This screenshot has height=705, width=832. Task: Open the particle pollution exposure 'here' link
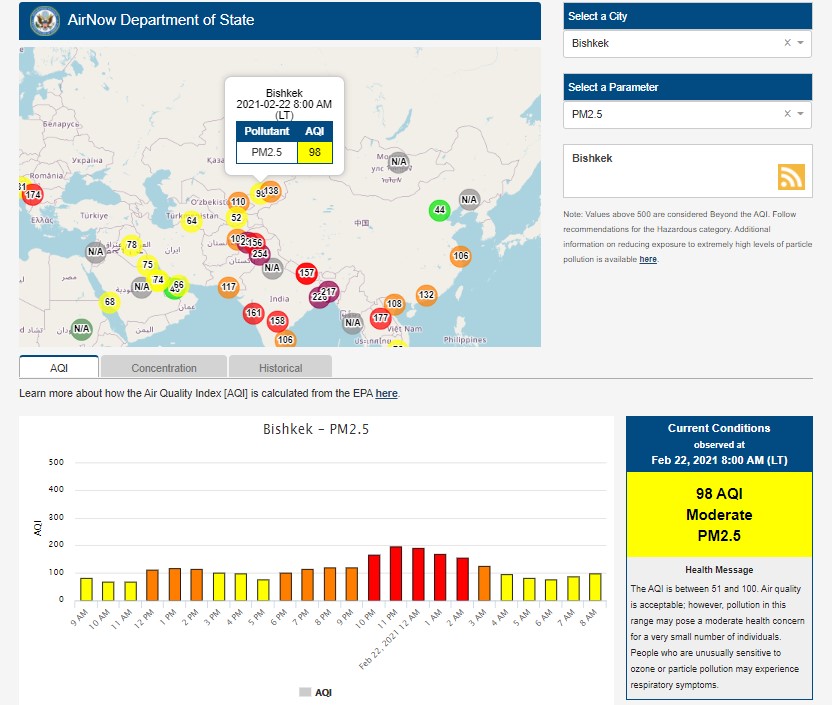point(648,259)
